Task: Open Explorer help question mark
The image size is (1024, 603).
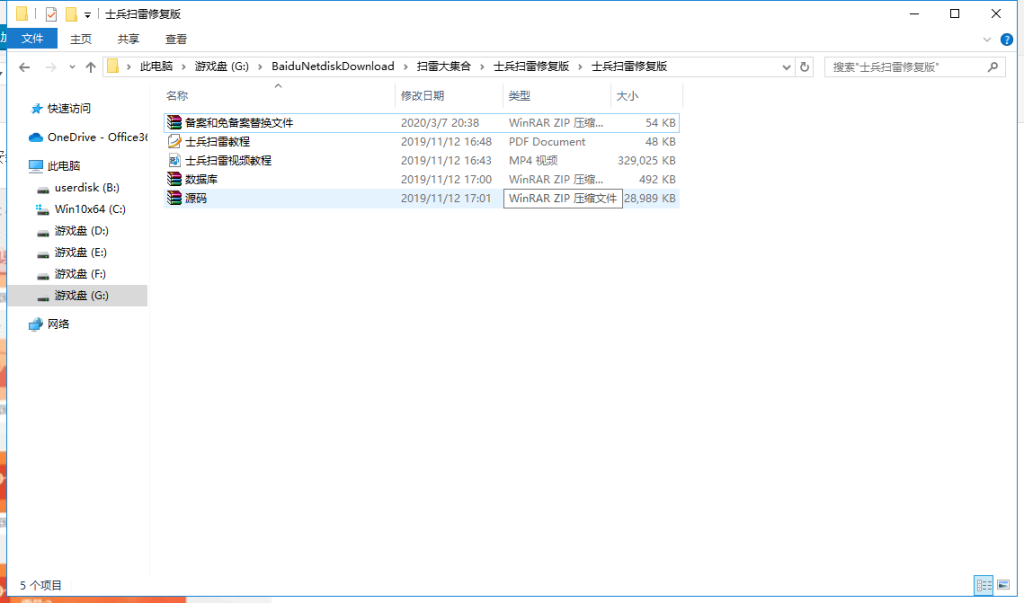Action: pos(1006,39)
